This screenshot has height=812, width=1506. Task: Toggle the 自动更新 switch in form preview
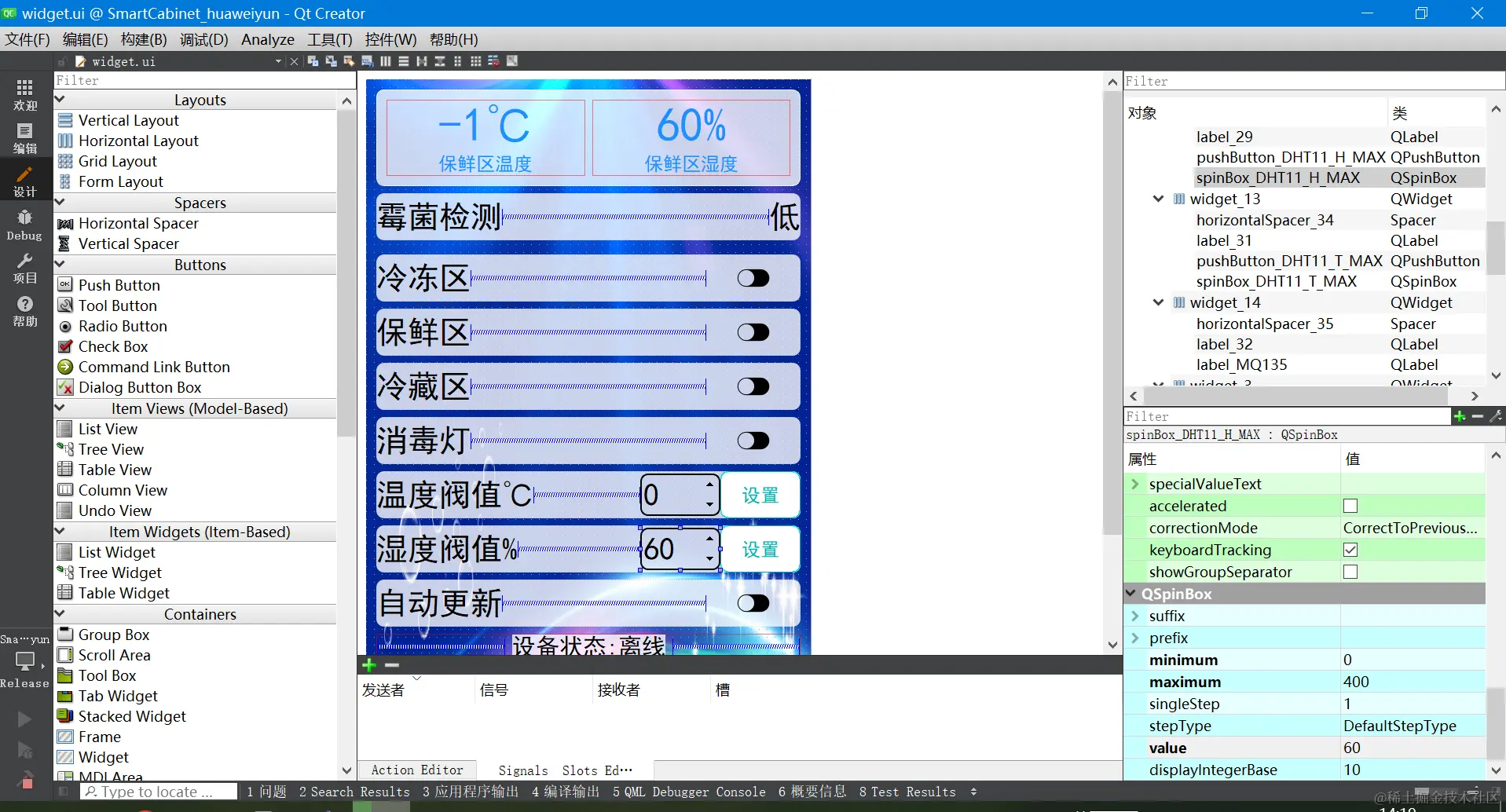(x=752, y=603)
